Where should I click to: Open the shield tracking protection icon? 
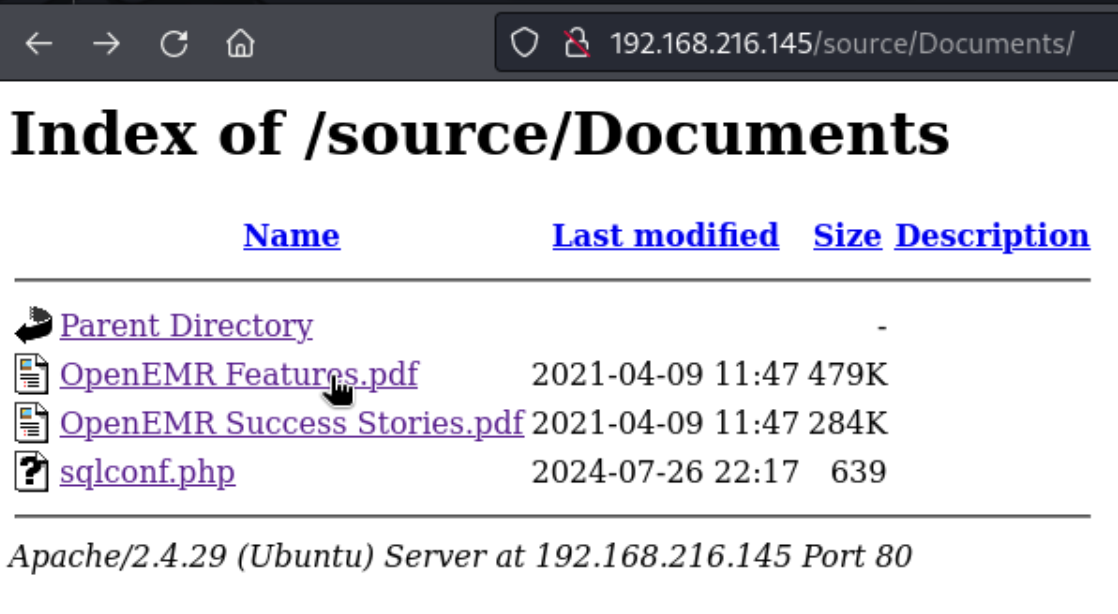point(524,44)
